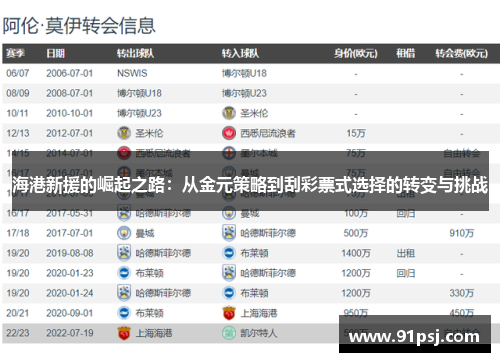Open the 博尔顿U18 link in 06/07 row
The width and height of the screenshot is (500, 362).
point(244,73)
